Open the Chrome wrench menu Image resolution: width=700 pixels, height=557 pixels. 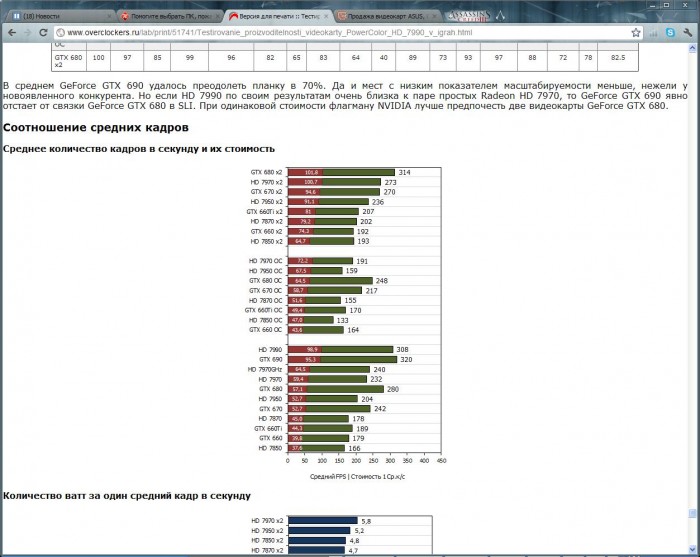[x=688, y=33]
